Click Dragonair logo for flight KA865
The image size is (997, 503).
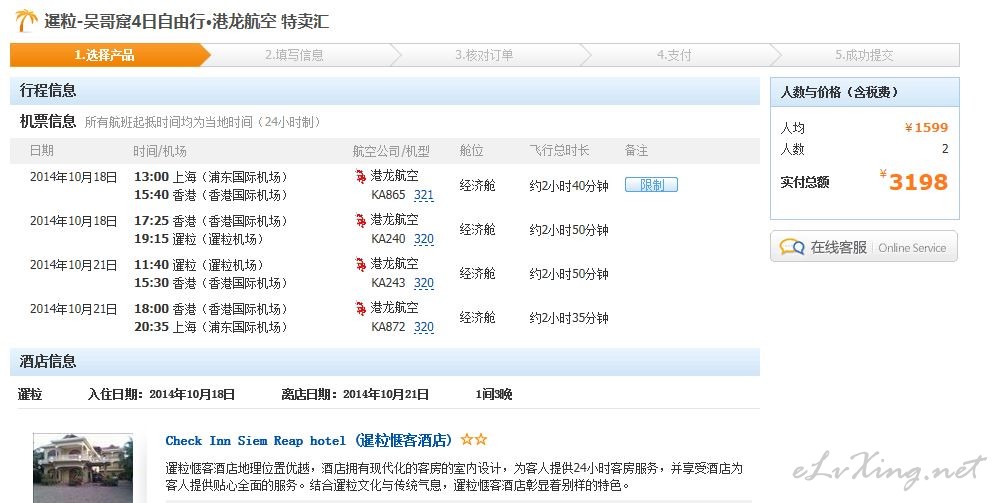[x=361, y=176]
